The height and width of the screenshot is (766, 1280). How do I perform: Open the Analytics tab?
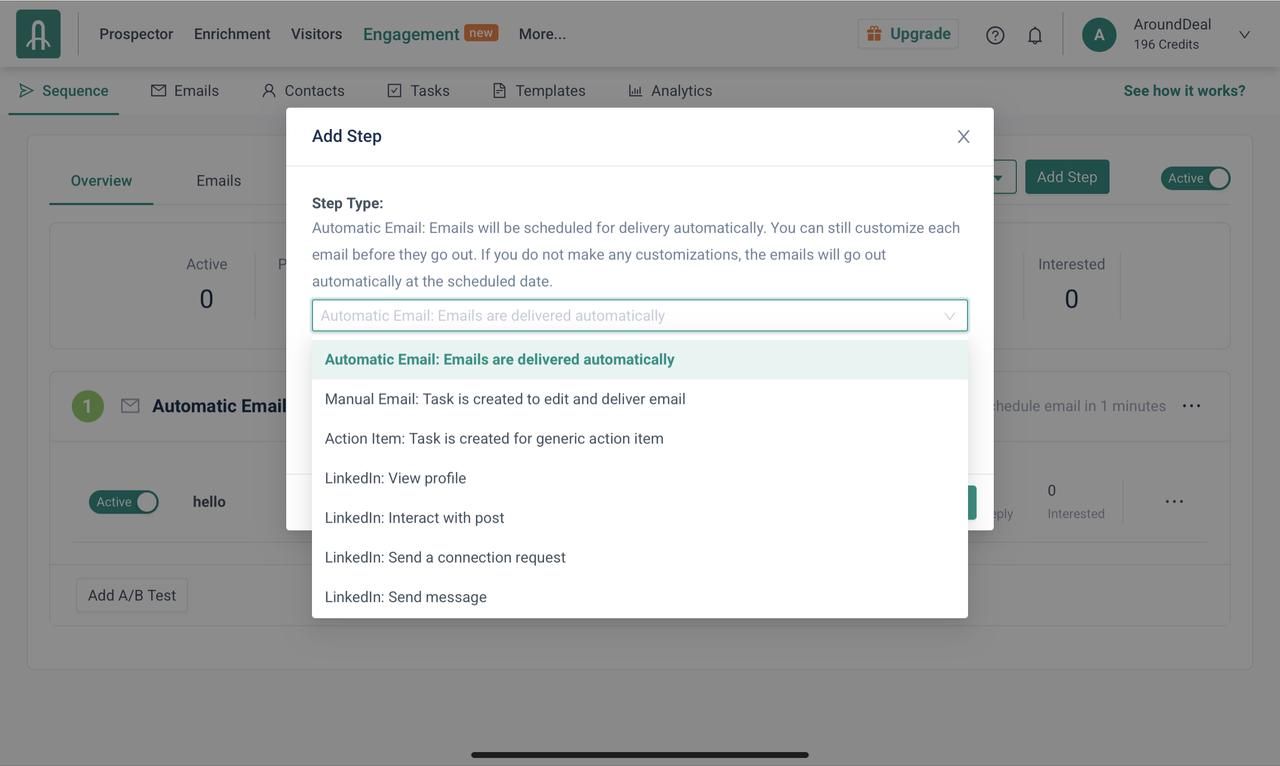pyautogui.click(x=670, y=91)
